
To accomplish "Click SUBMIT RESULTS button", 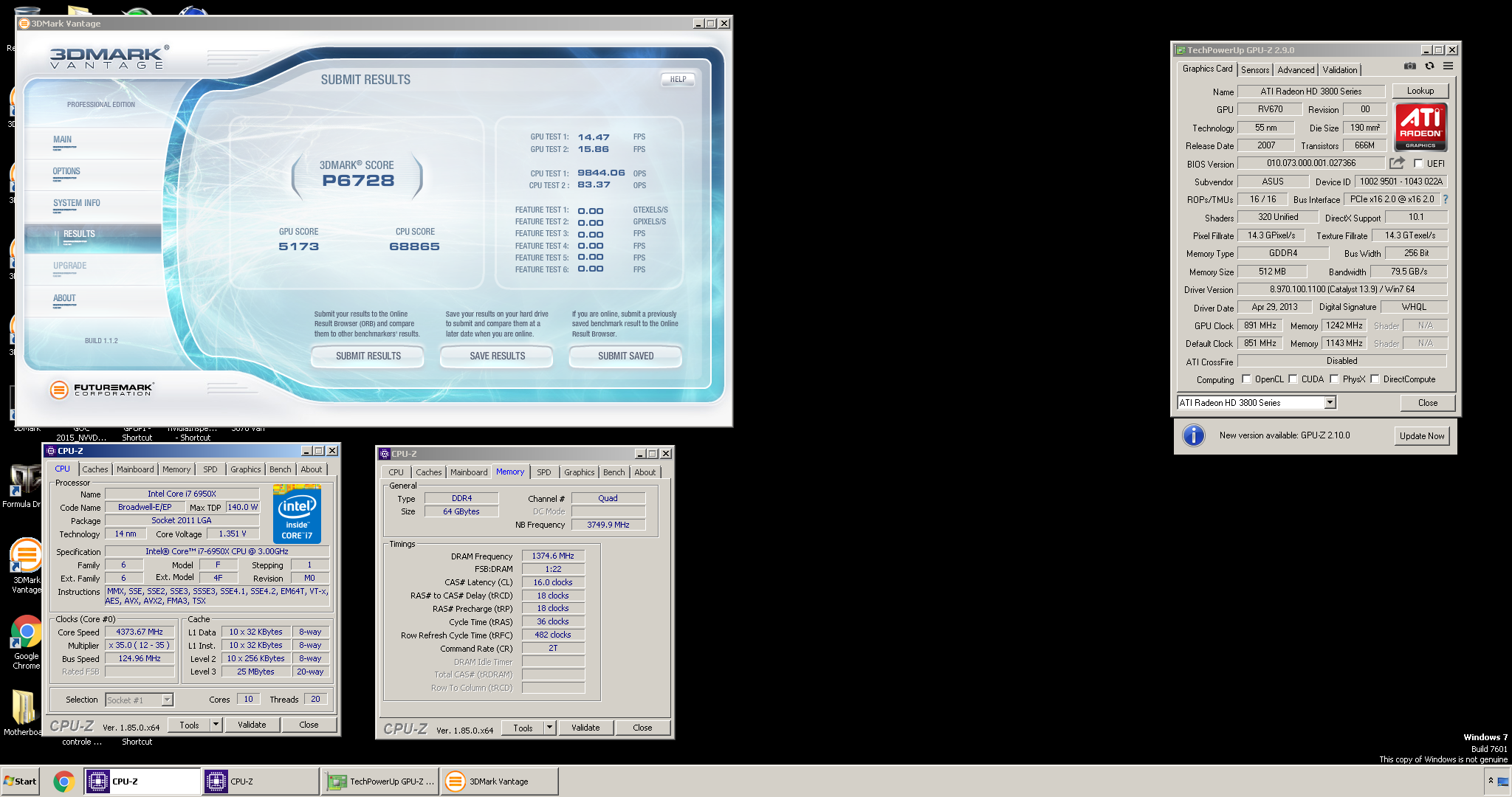I will (368, 356).
